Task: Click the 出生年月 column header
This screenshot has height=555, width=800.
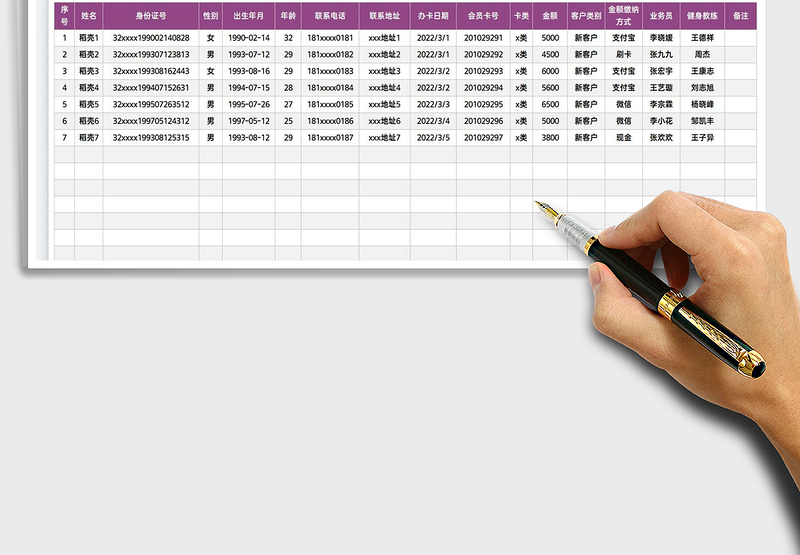Action: pyautogui.click(x=248, y=16)
